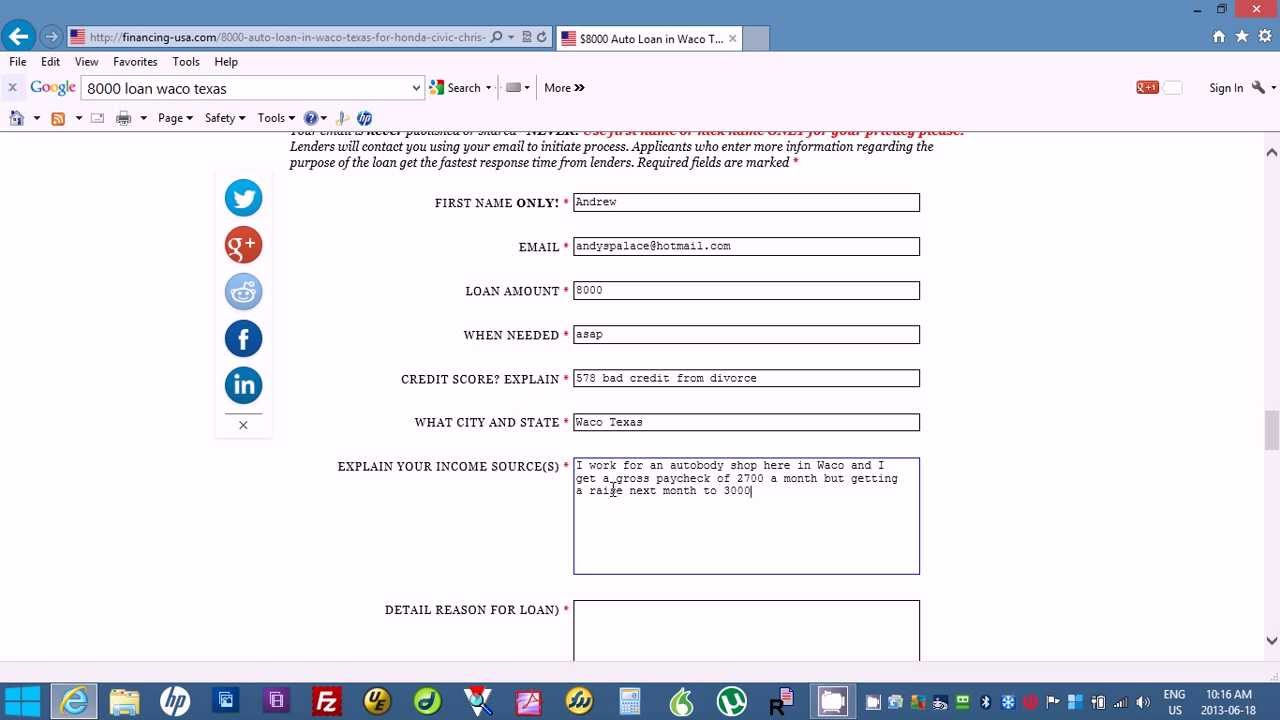1280x720 pixels.
Task: Click the CREDIT SCORE field
Action: (x=746, y=379)
